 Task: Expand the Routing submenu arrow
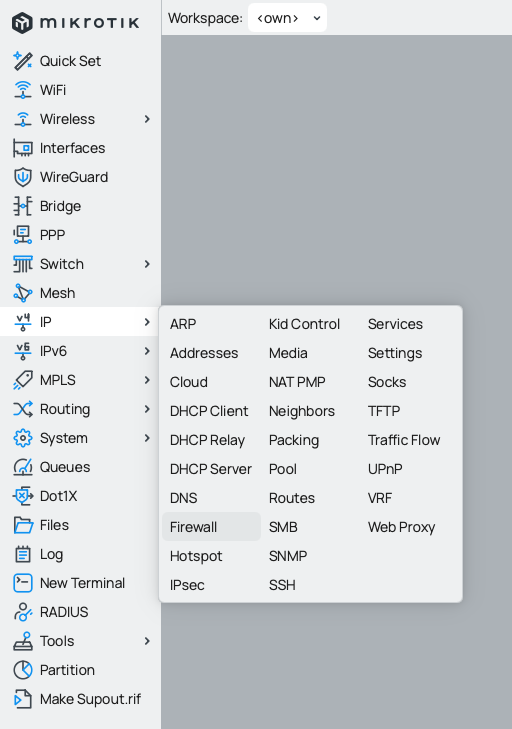tap(147, 409)
